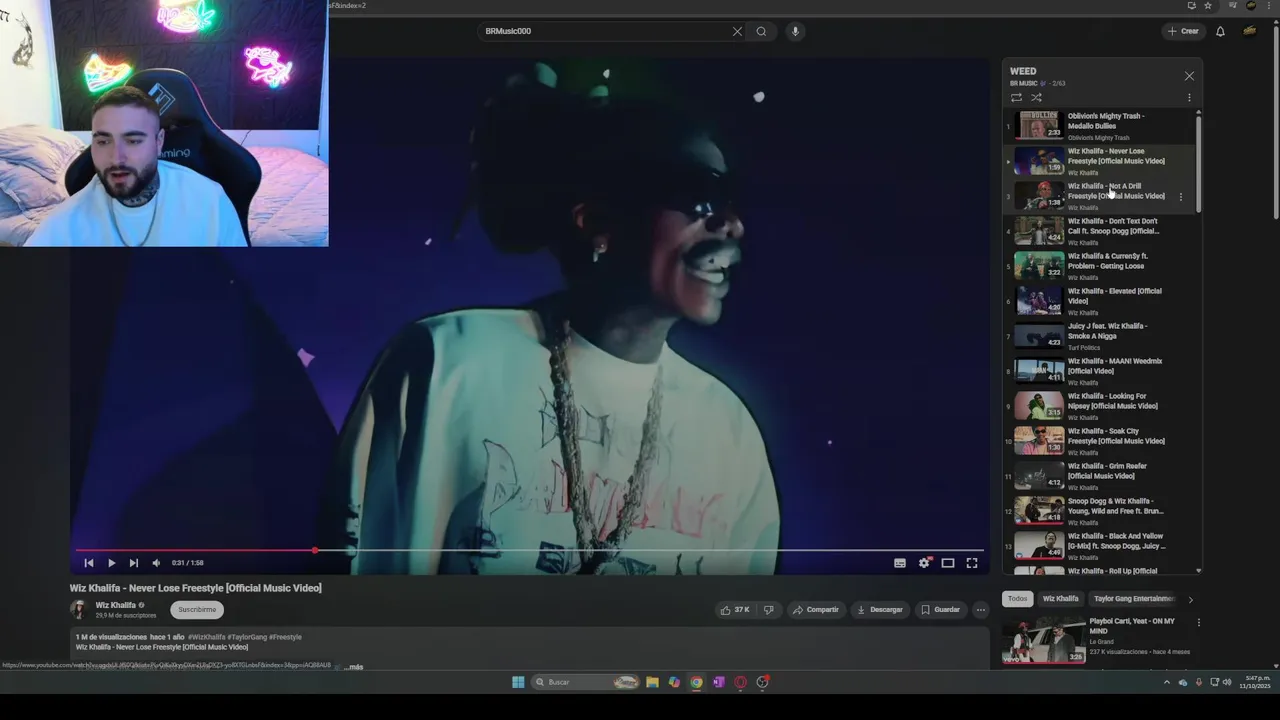Play Don't Text Don't Call ft. Snoop Dogg
Image resolution: width=1280 pixels, height=720 pixels.
(x=1099, y=231)
